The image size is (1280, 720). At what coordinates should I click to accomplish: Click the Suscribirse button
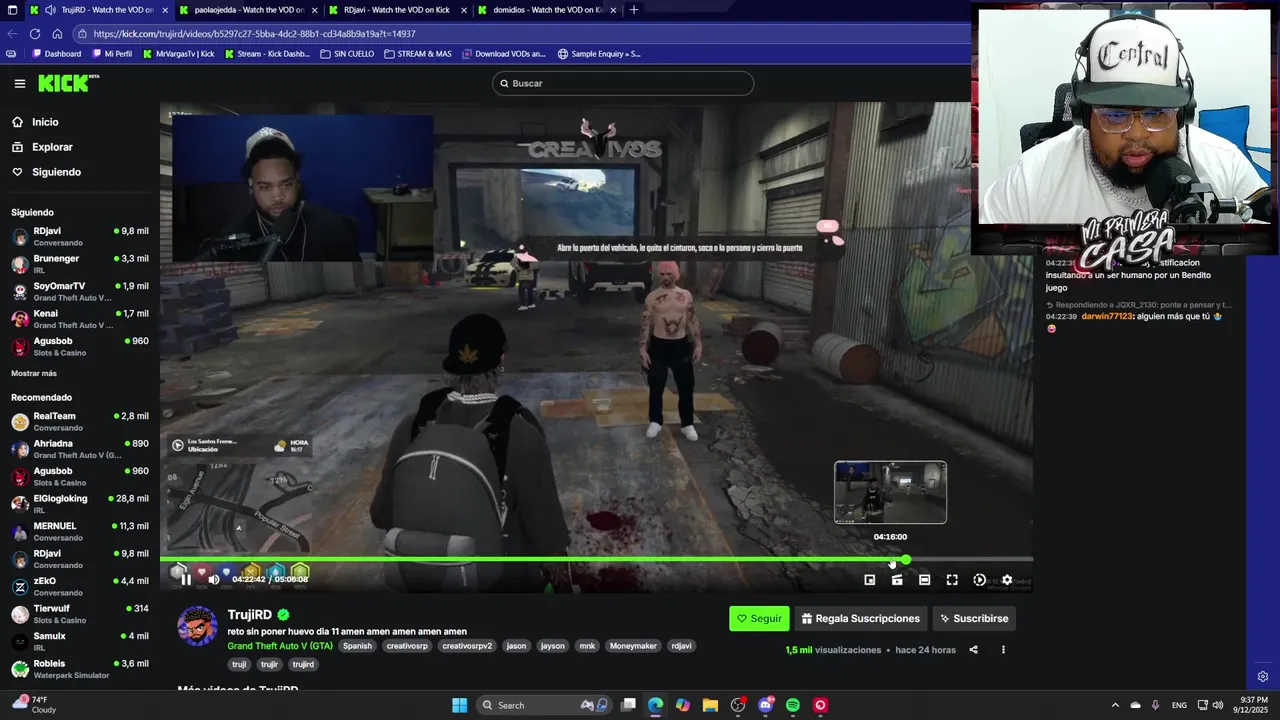click(974, 619)
